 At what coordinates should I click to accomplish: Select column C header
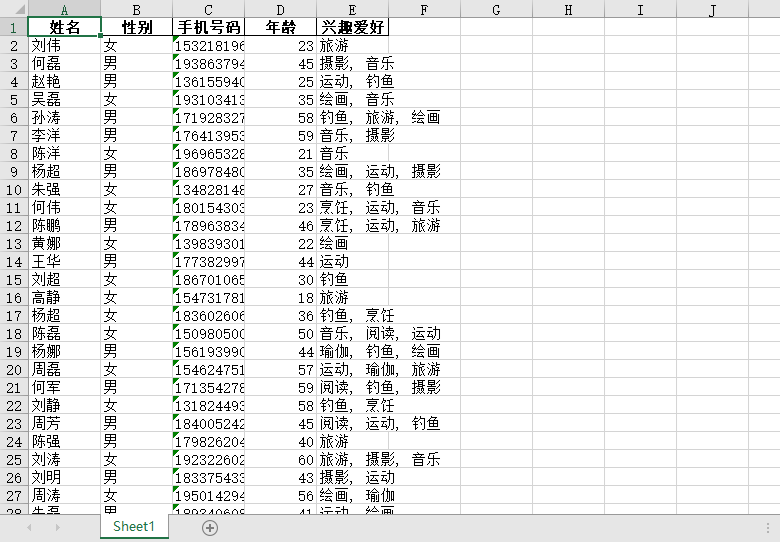click(x=208, y=10)
